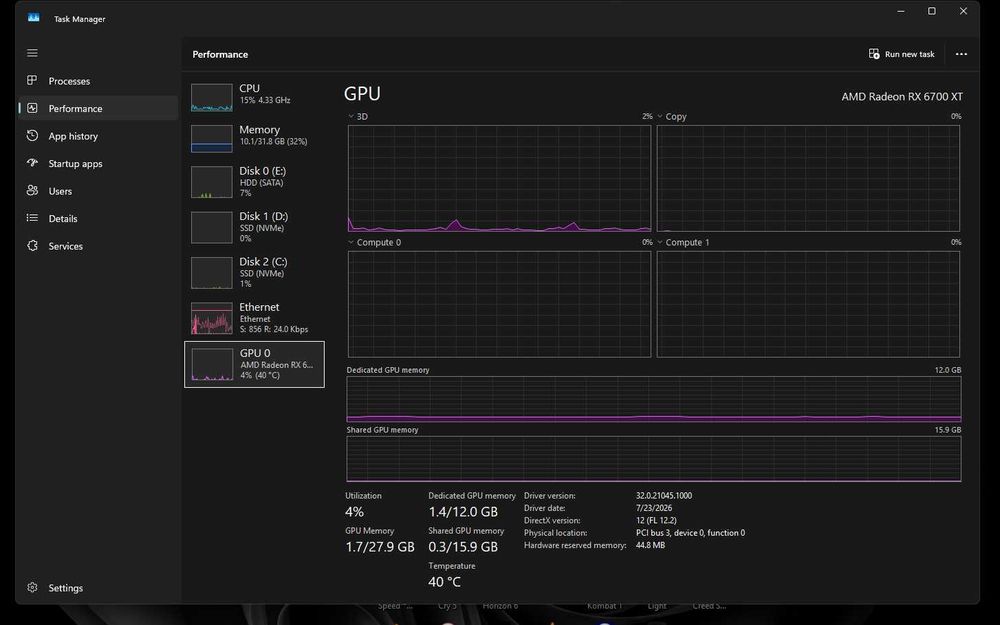The height and width of the screenshot is (625, 1000).
Task: Click the App history clock icon
Action: pyautogui.click(x=32, y=135)
